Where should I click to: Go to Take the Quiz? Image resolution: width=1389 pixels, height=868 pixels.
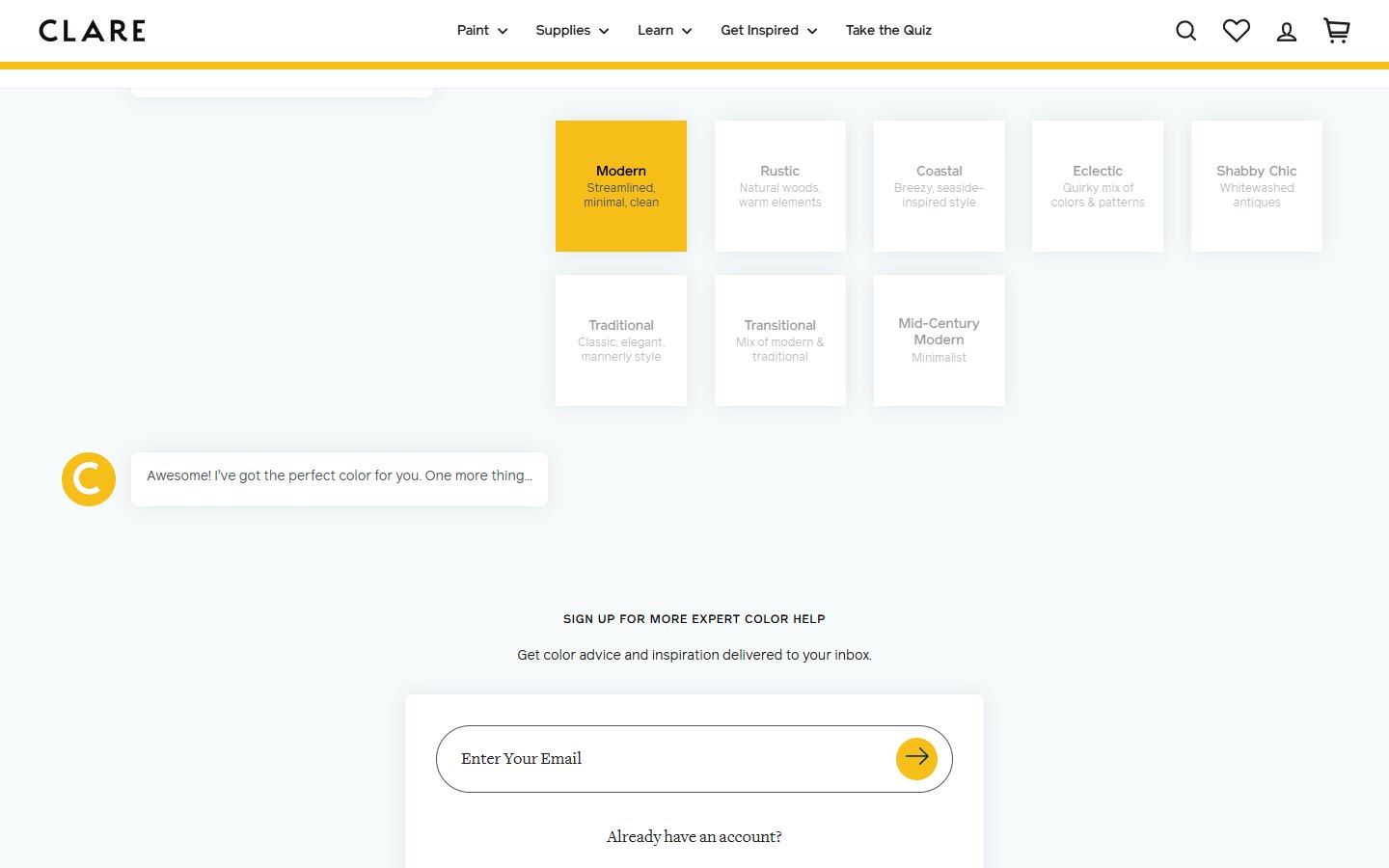point(888,31)
